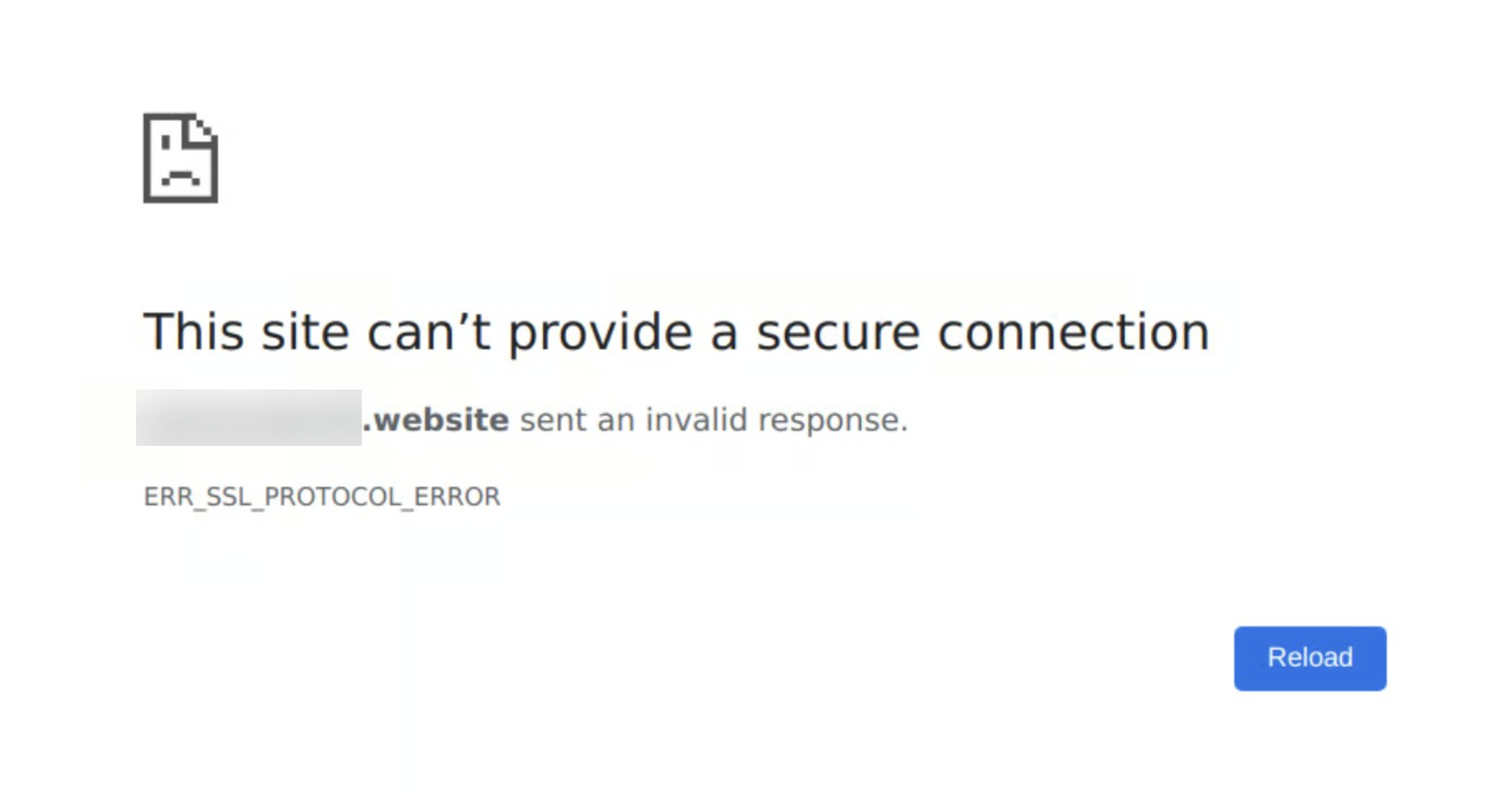Click "PROTOCOL" in the error code

[333, 497]
